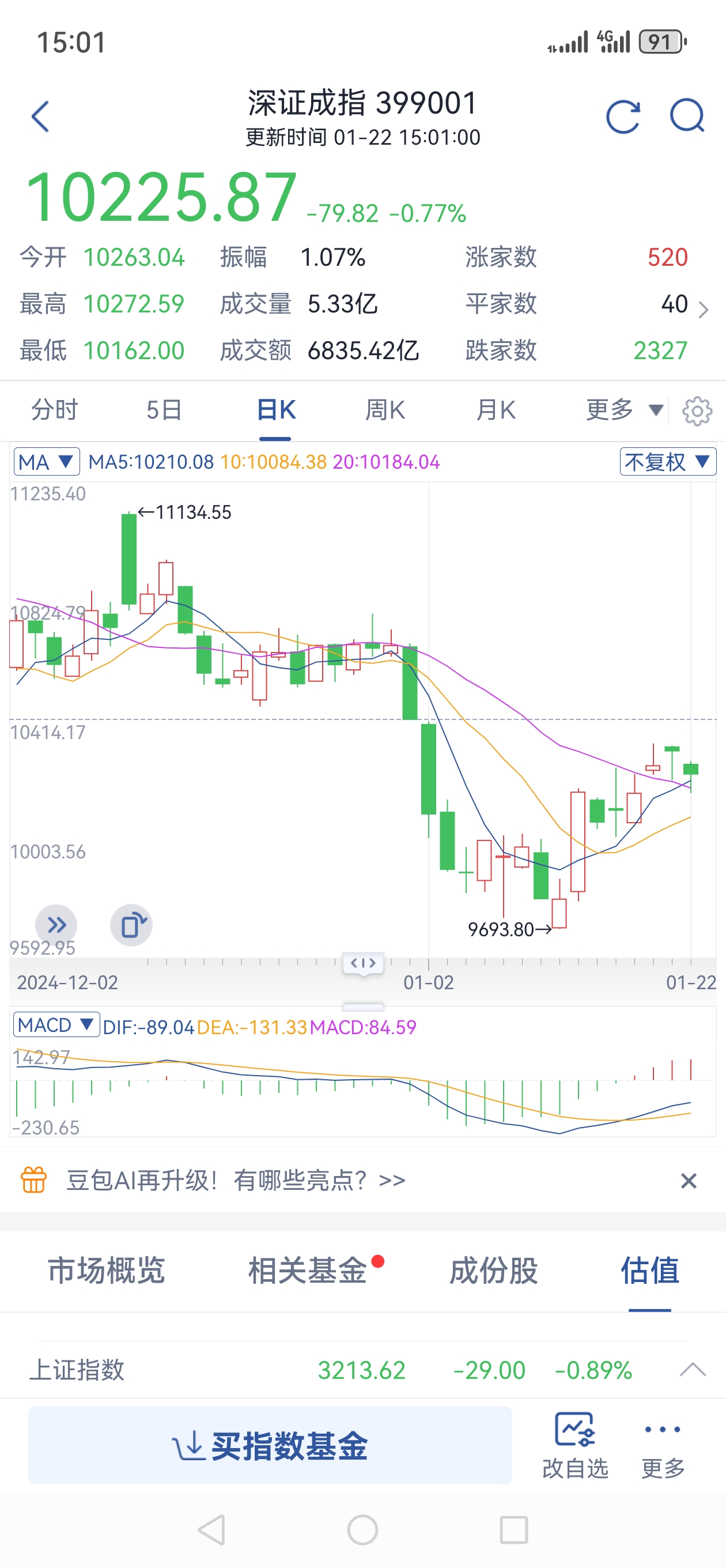
Task: Open the 不复权 adjustment dropdown
Action: pos(667,462)
